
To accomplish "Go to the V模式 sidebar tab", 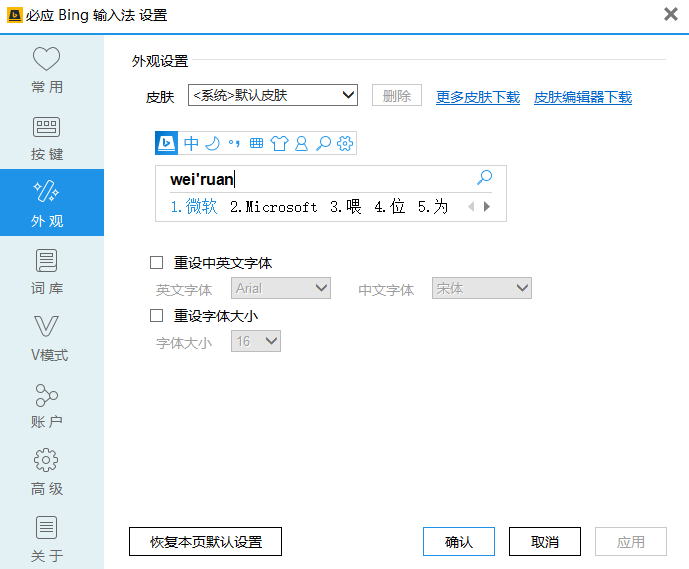I will [x=47, y=338].
